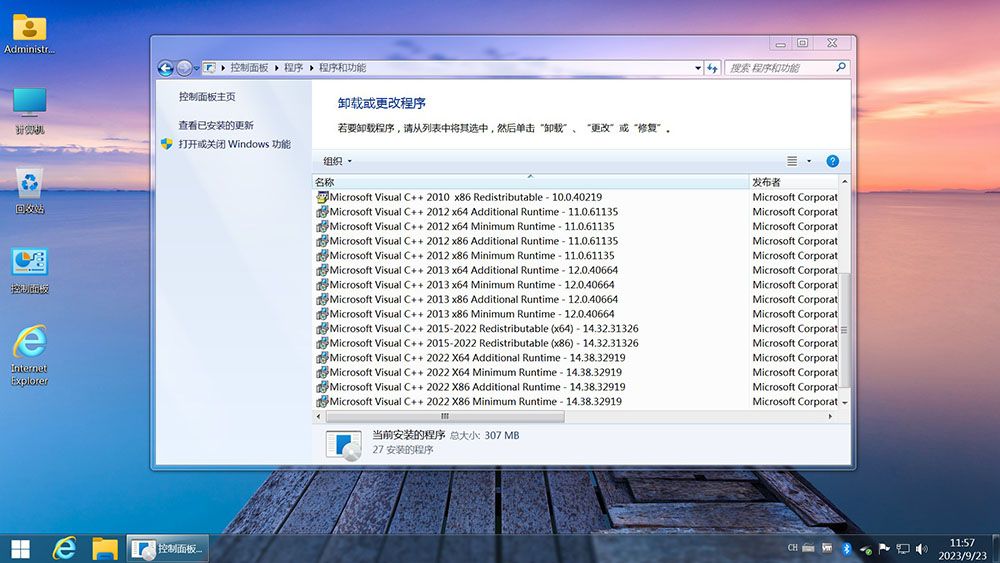This screenshot has width=1000, height=563.
Task: Click the control panel icon in address bar
Action: 209,68
